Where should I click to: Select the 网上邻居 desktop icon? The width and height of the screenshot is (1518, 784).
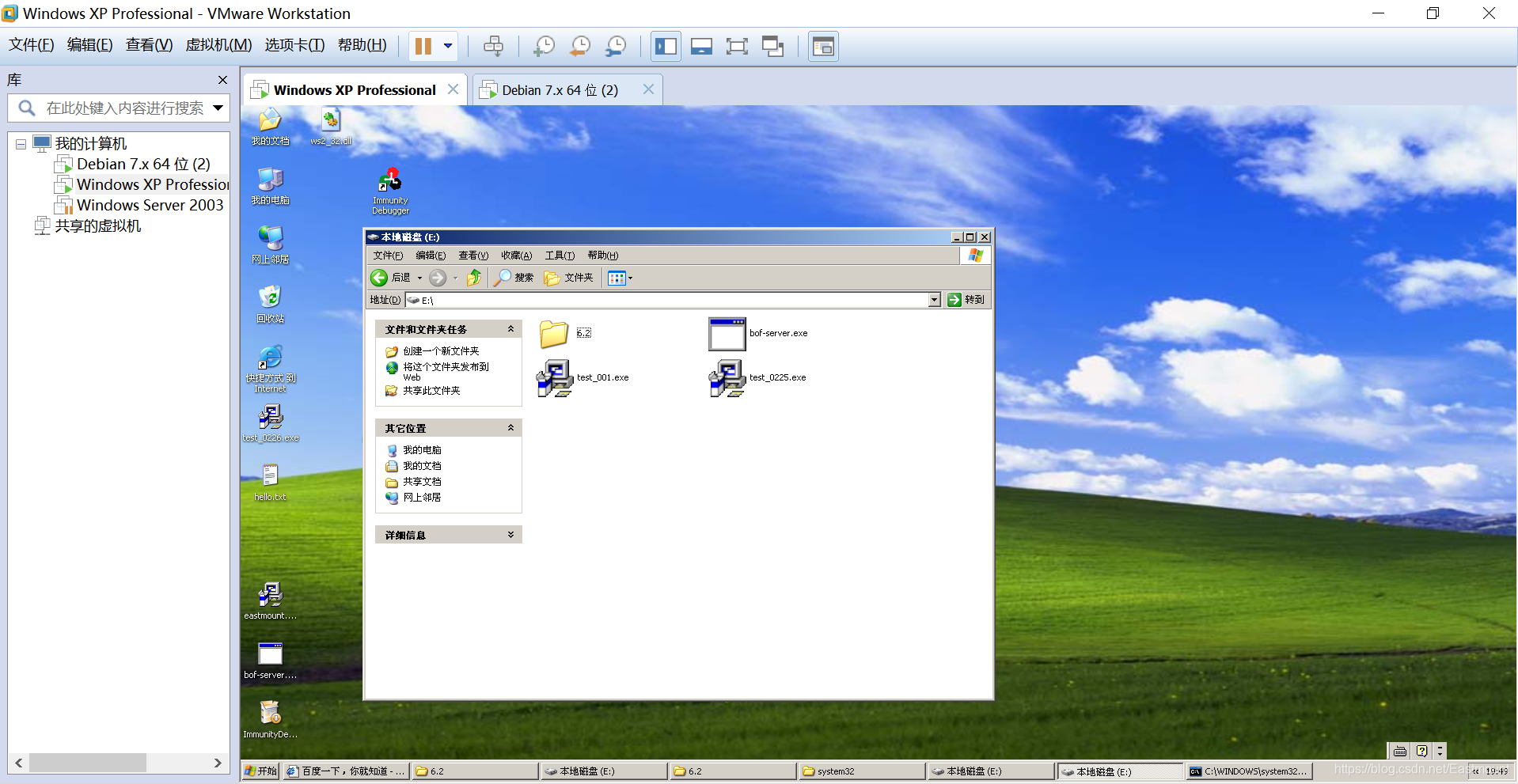click(270, 245)
